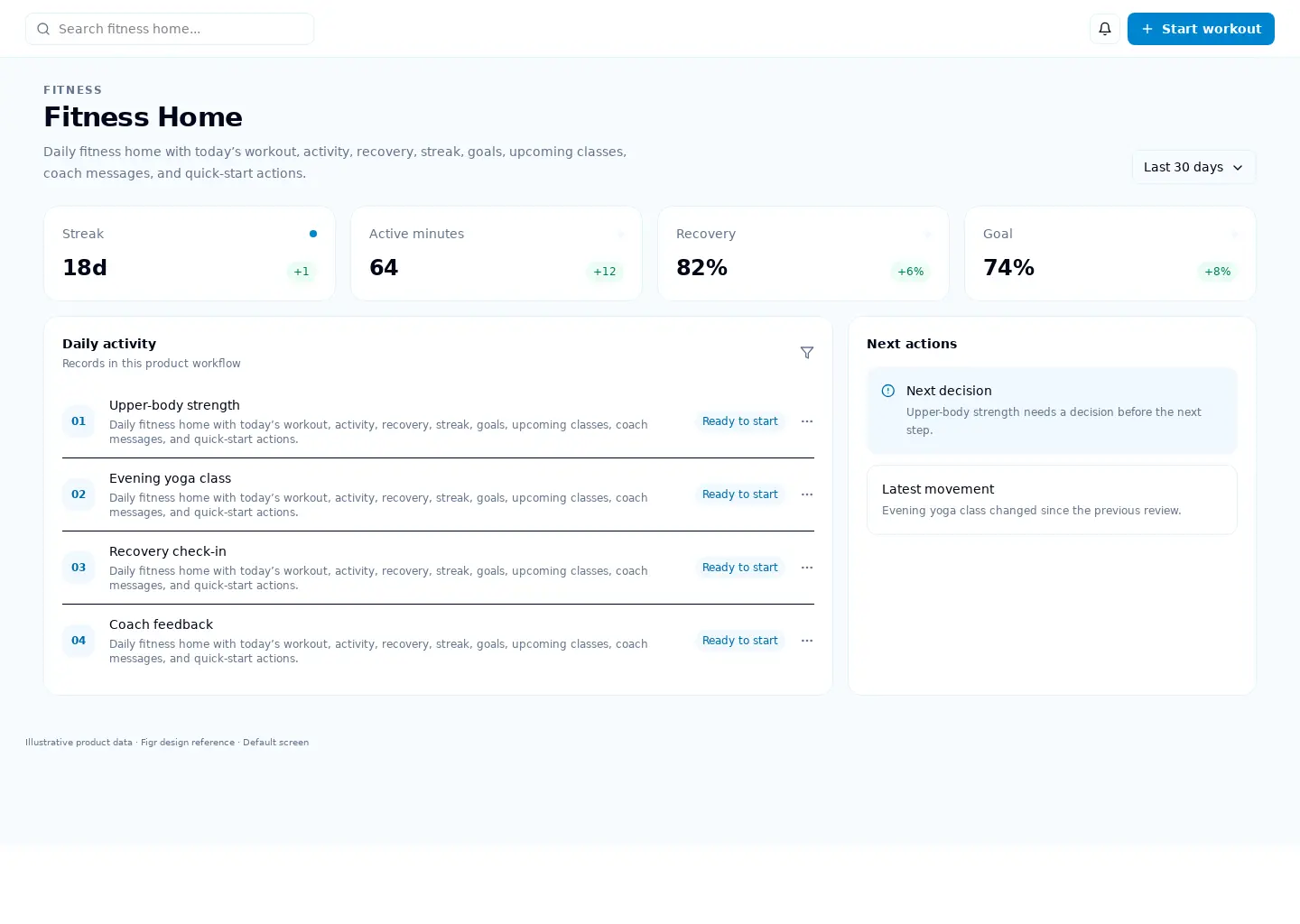Click Ready to start for Upper-body strength
This screenshot has width=1300, height=924.
[x=740, y=421]
